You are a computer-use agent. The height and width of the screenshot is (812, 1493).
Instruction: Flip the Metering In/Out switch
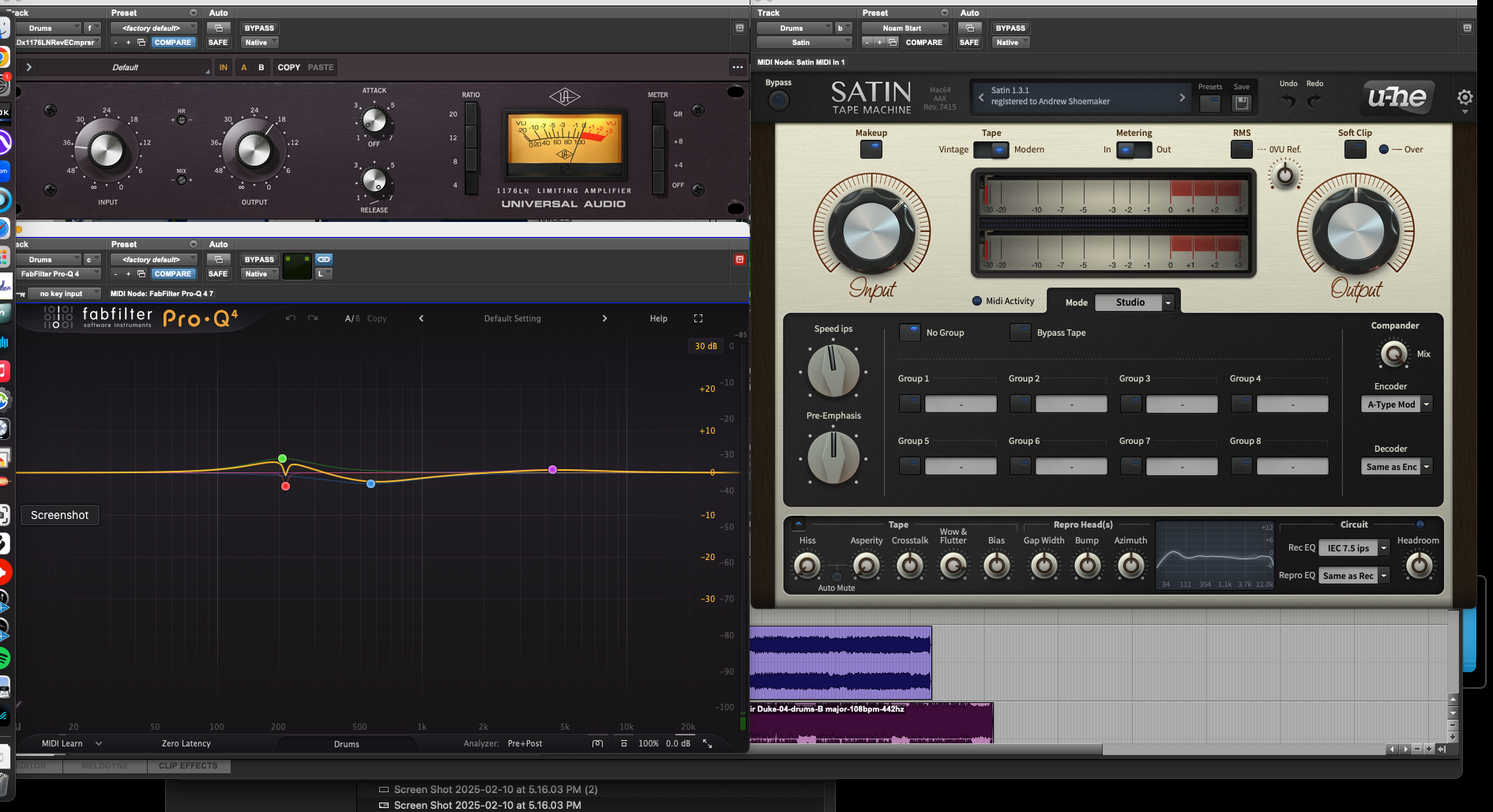1134,149
